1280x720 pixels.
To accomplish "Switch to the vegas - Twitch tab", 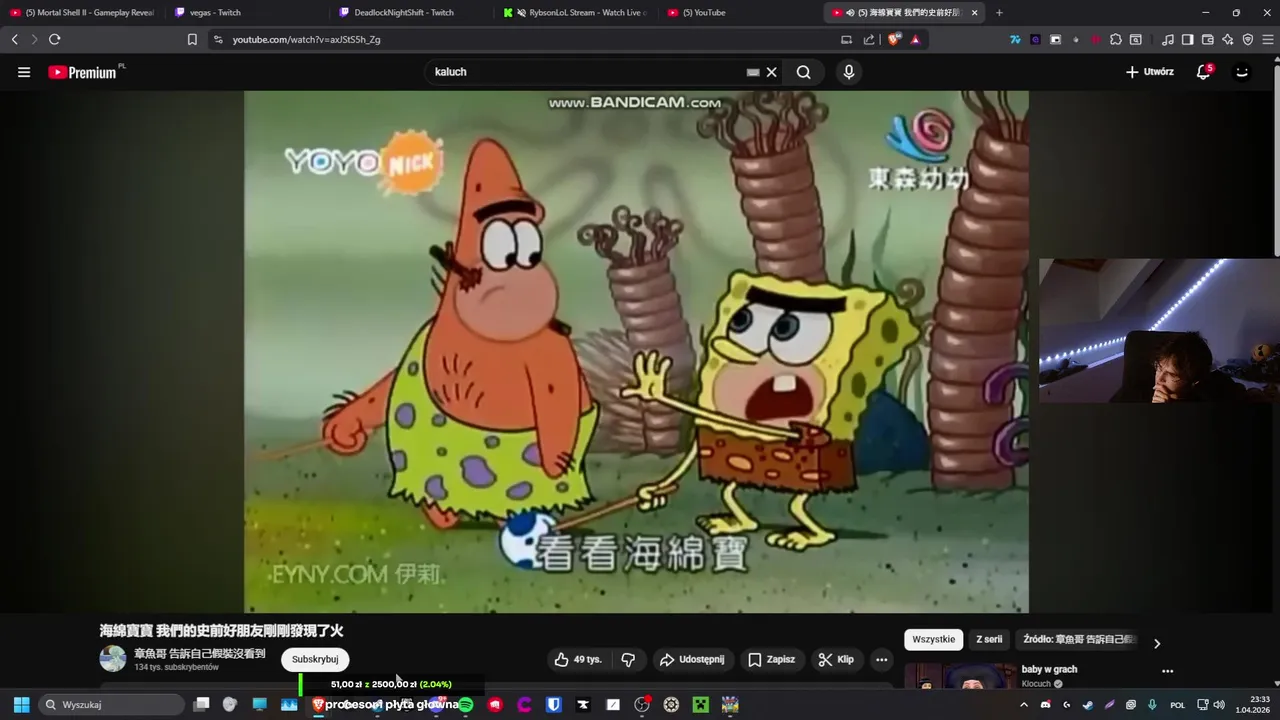I will [x=245, y=13].
